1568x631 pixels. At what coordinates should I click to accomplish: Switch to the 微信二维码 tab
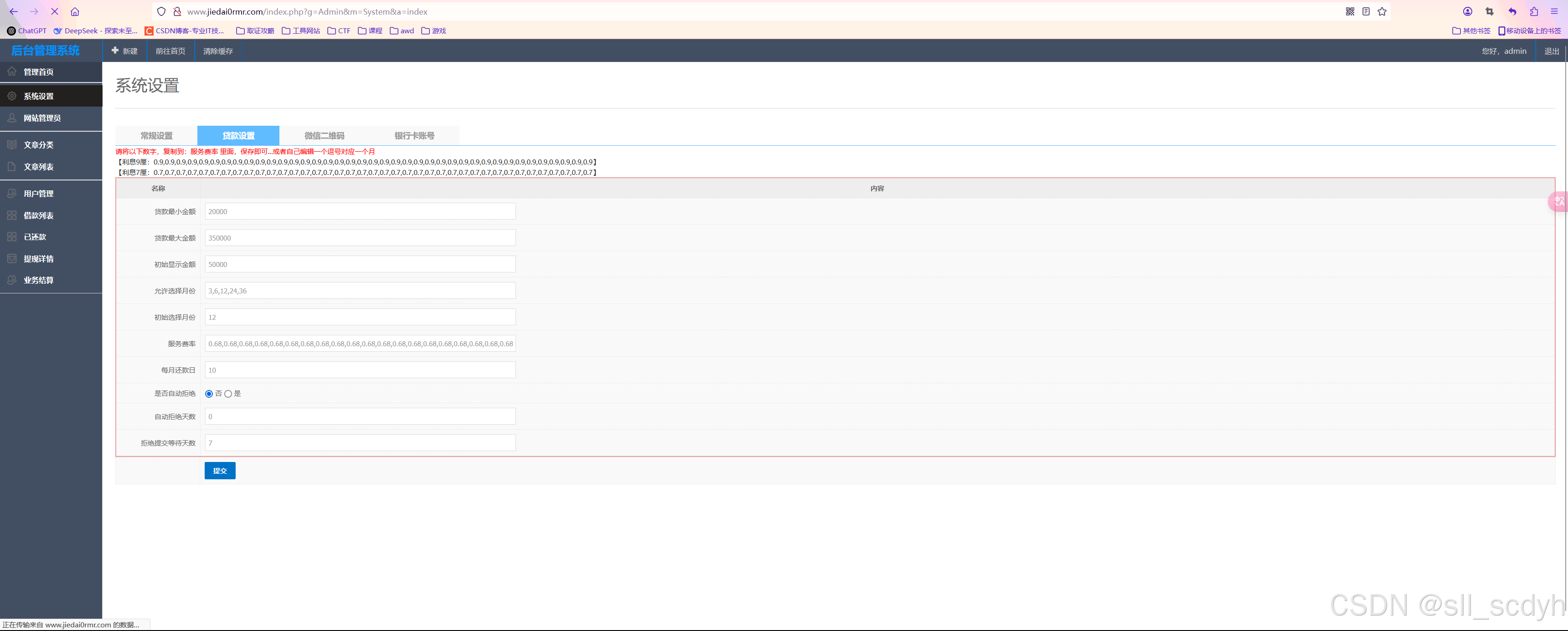pyautogui.click(x=325, y=136)
